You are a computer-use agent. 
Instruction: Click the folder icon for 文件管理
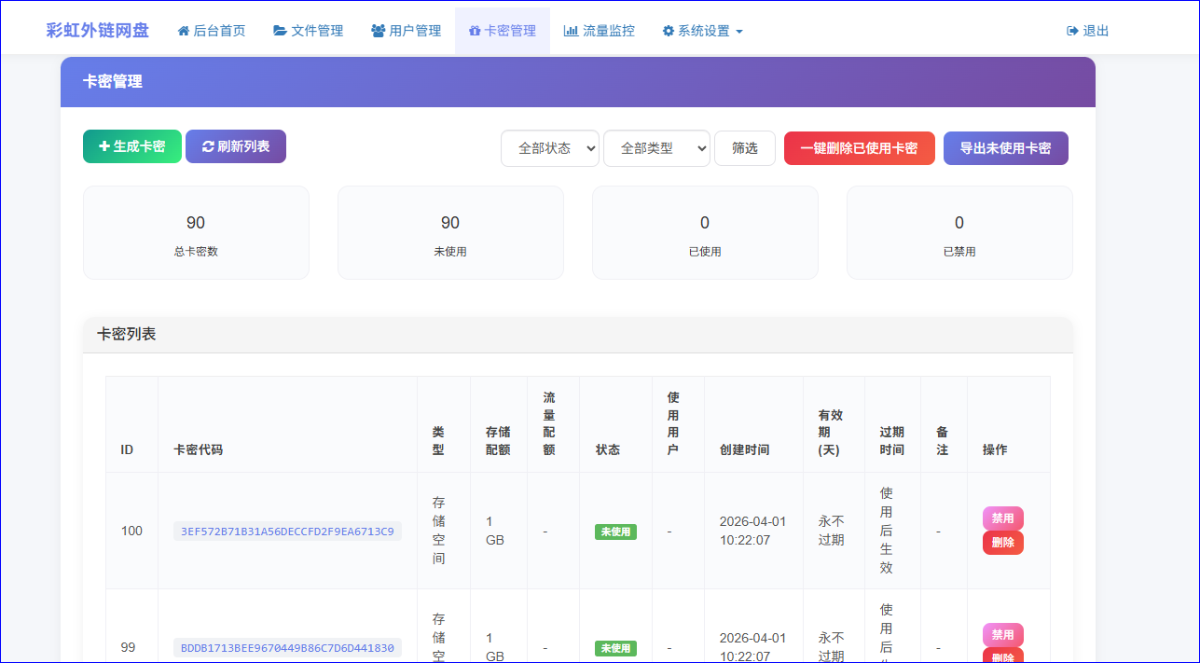point(280,31)
